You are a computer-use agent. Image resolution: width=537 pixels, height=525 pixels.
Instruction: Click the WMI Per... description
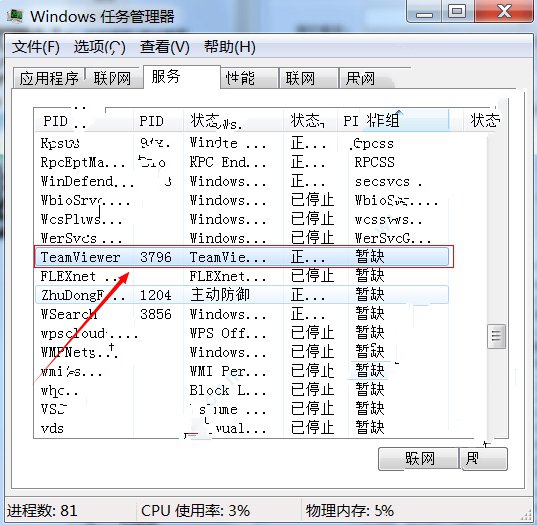228,372
